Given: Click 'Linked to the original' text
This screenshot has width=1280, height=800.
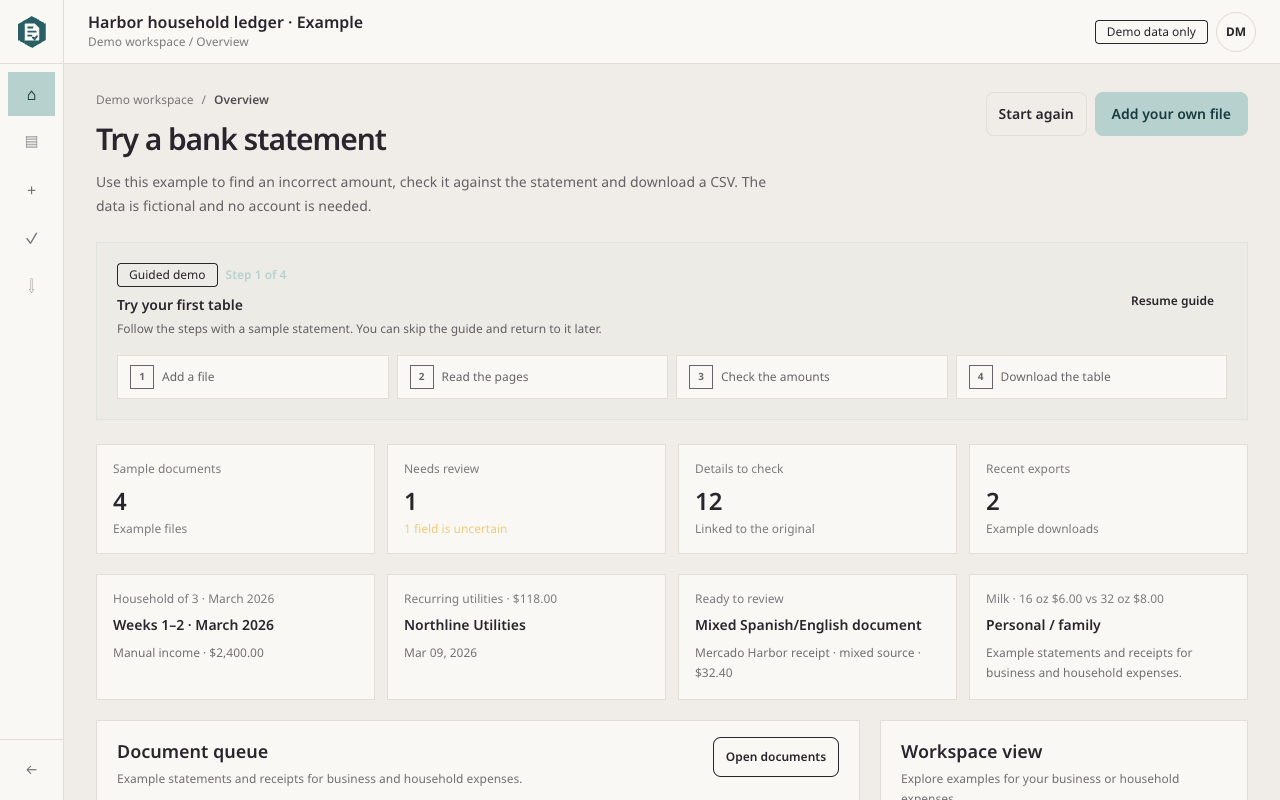Looking at the screenshot, I should (x=755, y=529).
